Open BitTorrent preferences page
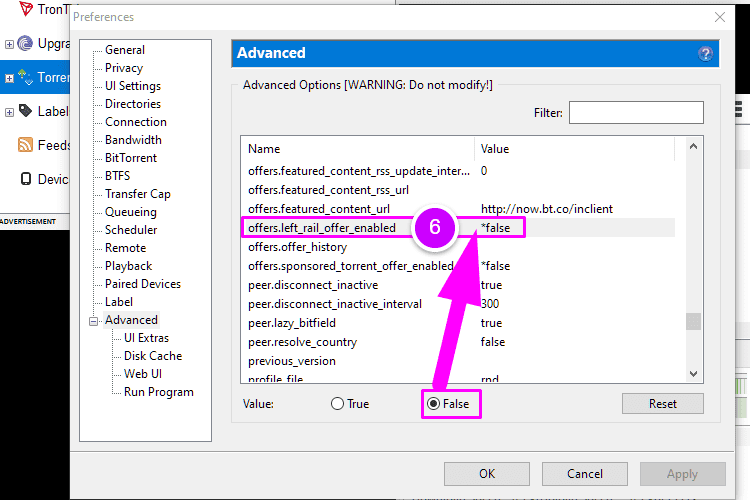750x500 pixels. [131, 158]
